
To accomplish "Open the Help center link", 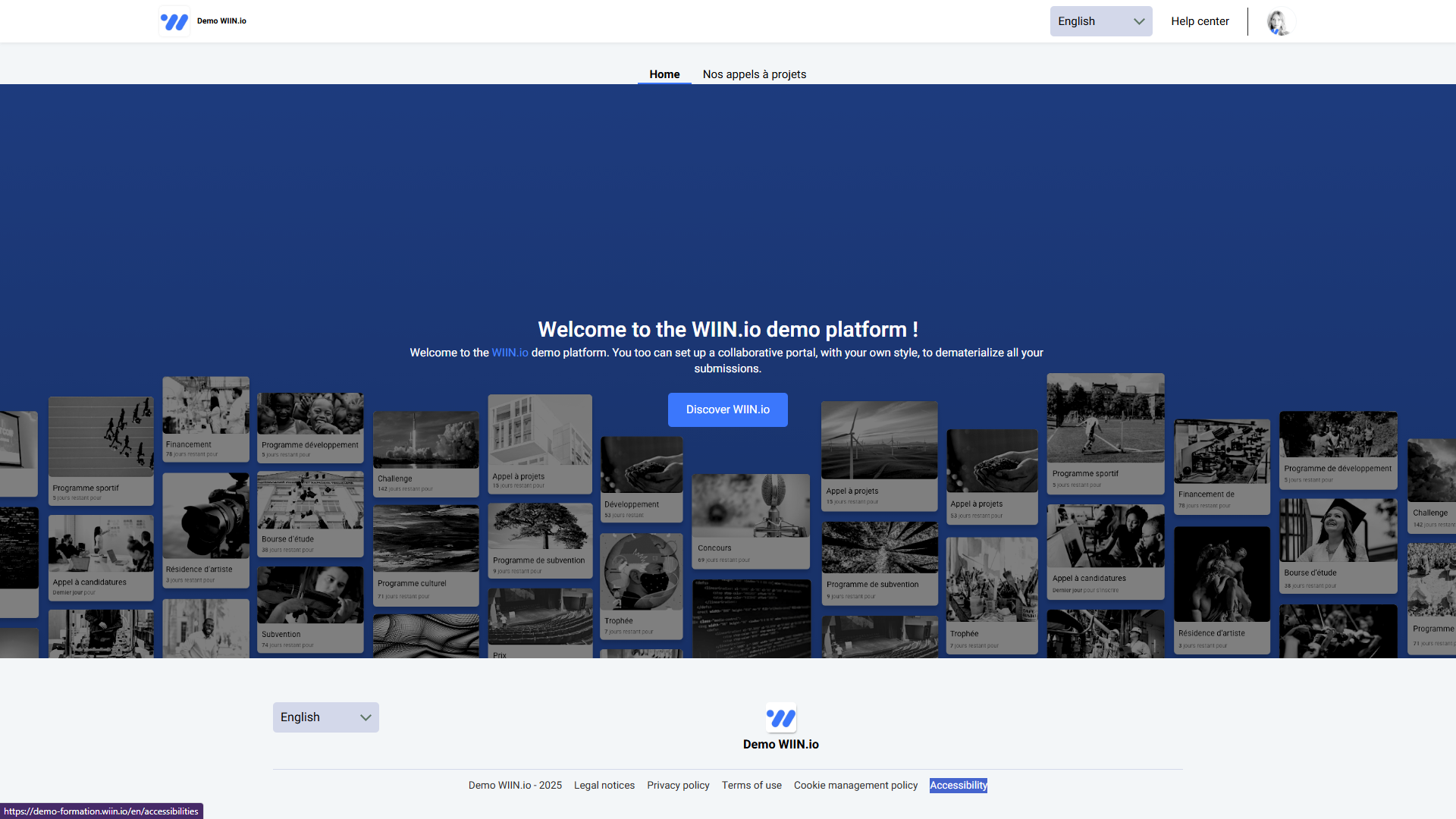I will point(1200,21).
